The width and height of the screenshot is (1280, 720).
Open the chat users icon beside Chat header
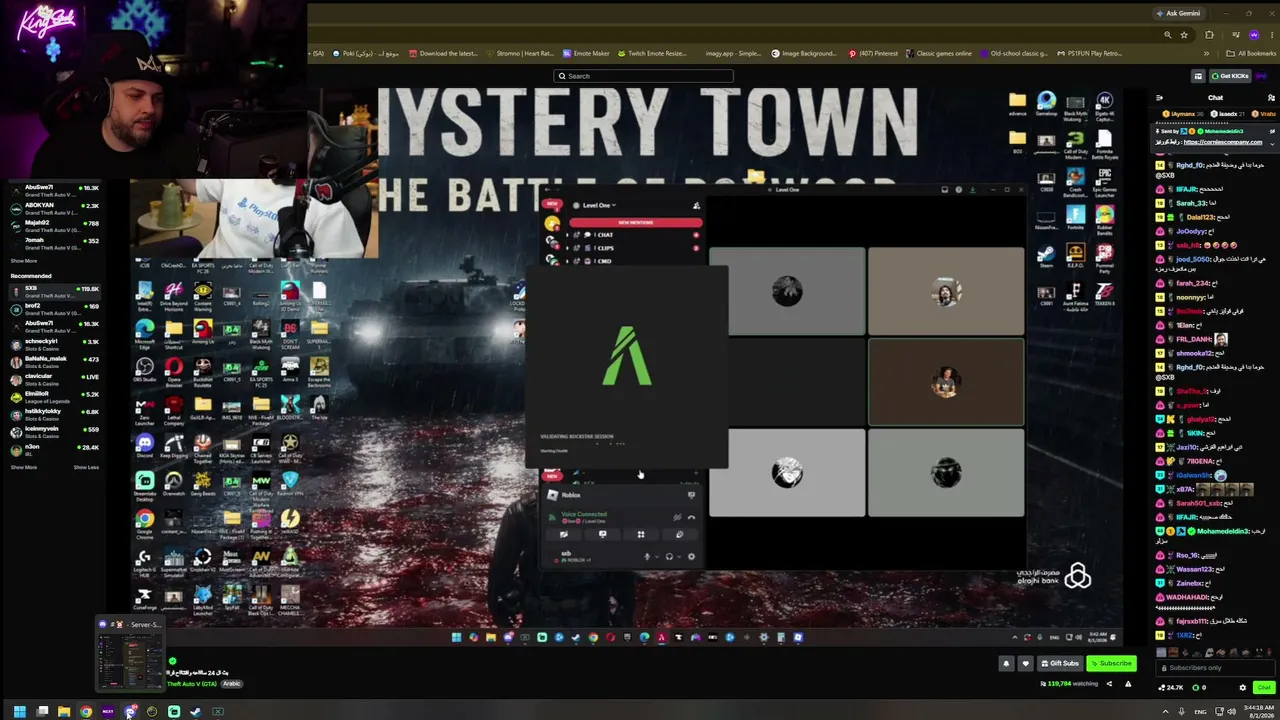(x=1271, y=98)
